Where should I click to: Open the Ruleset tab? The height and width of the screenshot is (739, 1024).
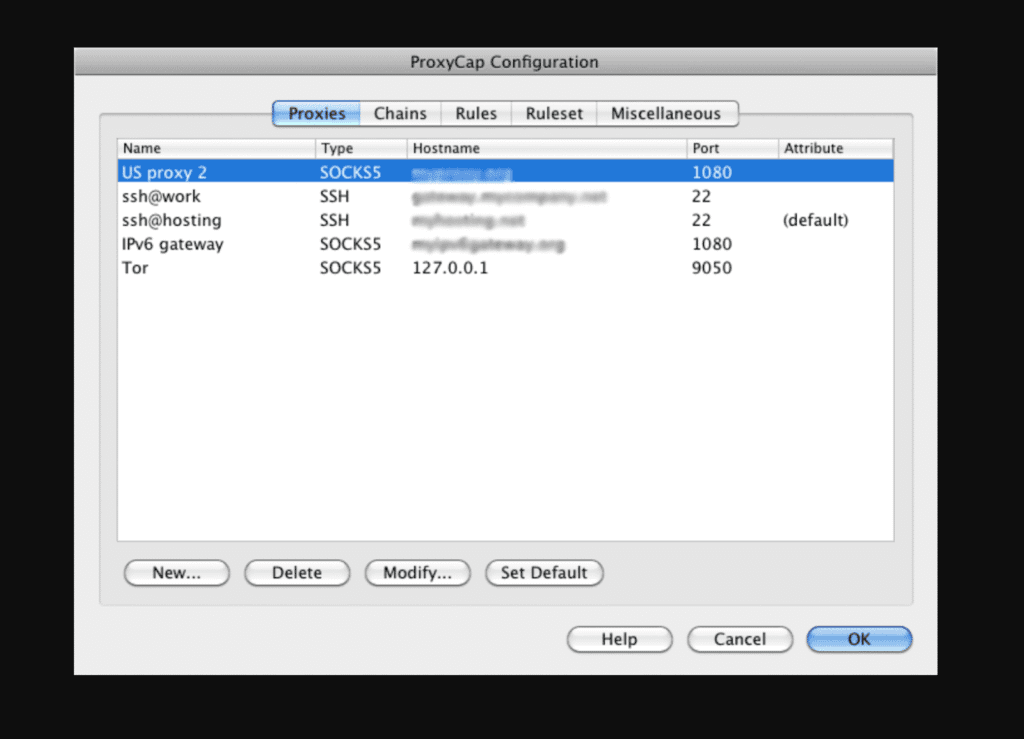point(554,113)
